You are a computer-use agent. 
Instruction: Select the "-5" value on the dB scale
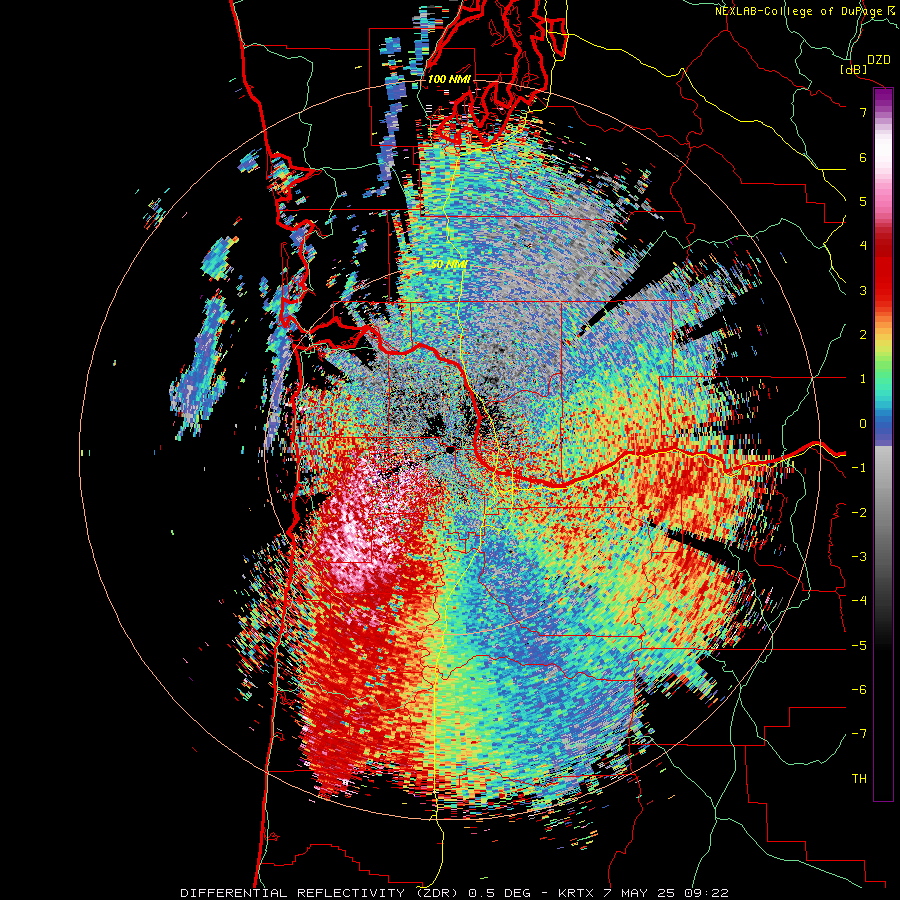859,646
